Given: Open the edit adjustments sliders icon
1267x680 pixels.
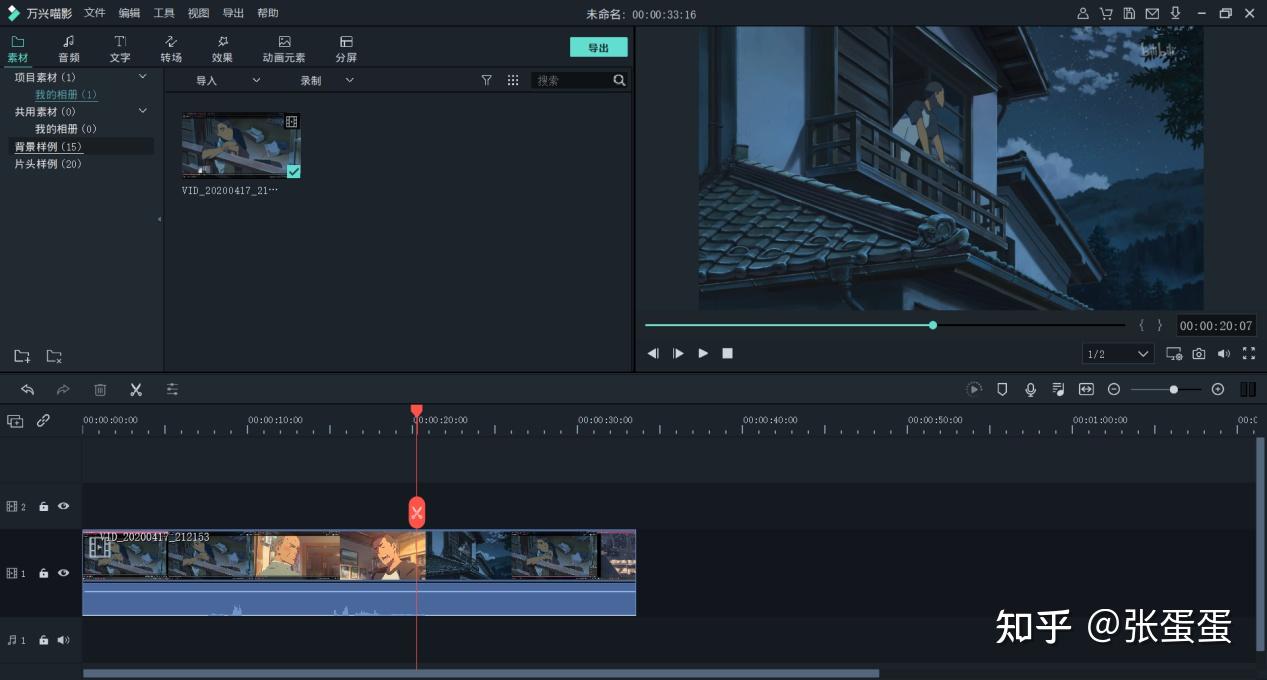Looking at the screenshot, I should pos(172,390).
